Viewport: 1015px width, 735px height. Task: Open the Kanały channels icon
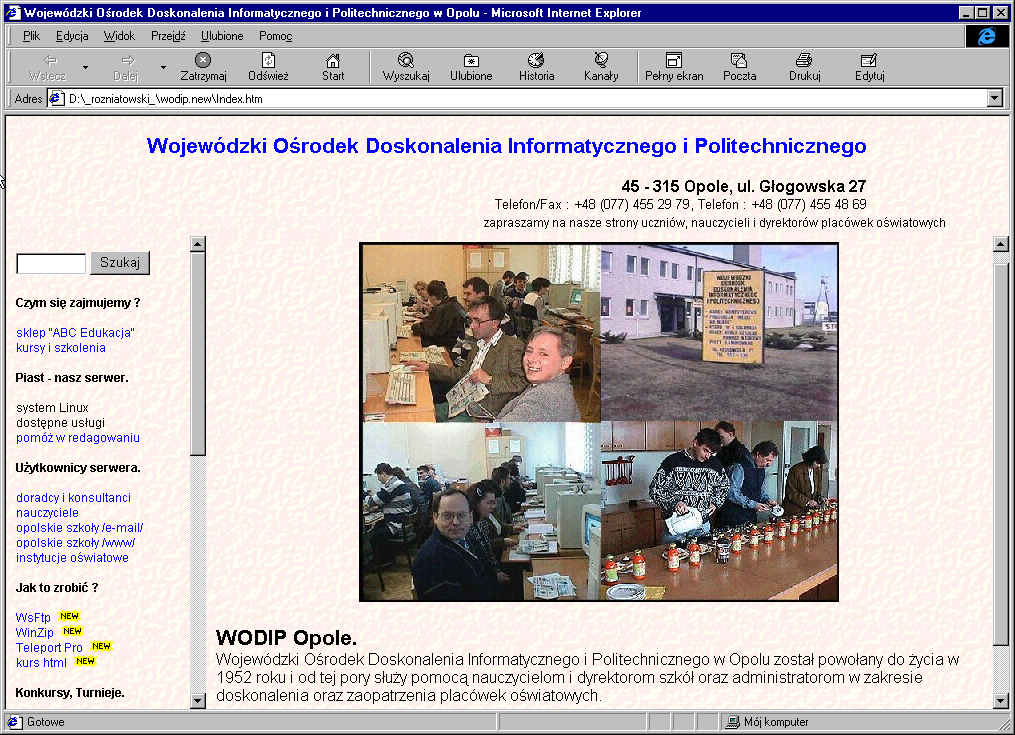(601, 61)
